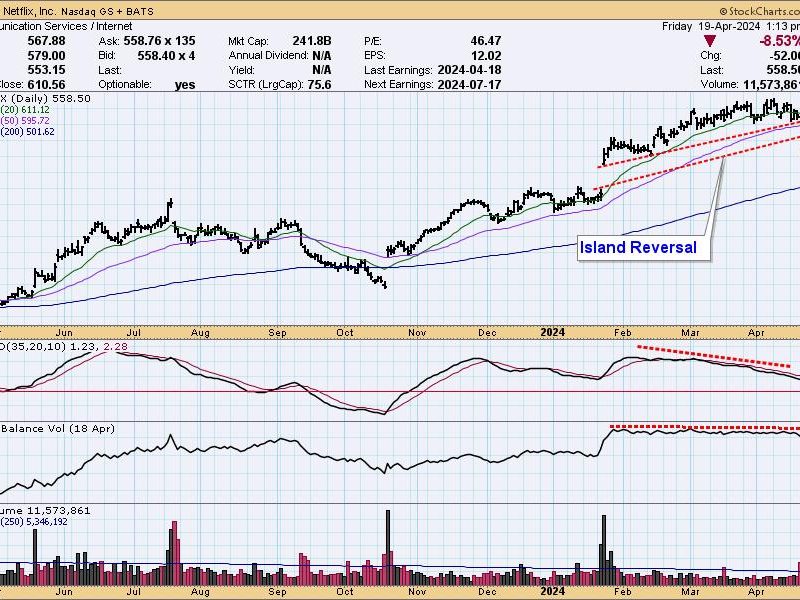
Task: Select the EPS value 12.02
Action: [486, 55]
